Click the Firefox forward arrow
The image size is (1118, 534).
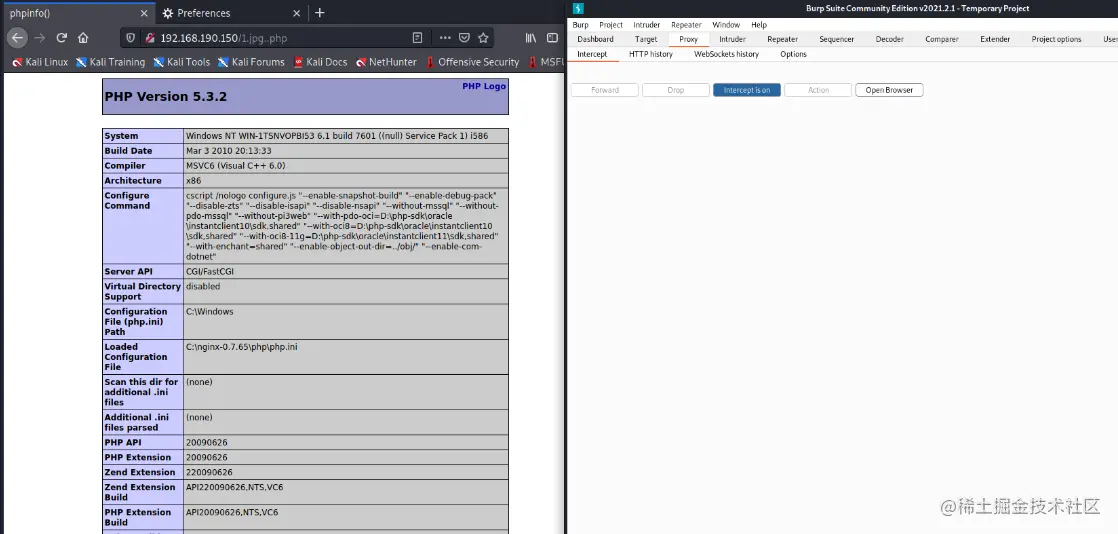40,38
